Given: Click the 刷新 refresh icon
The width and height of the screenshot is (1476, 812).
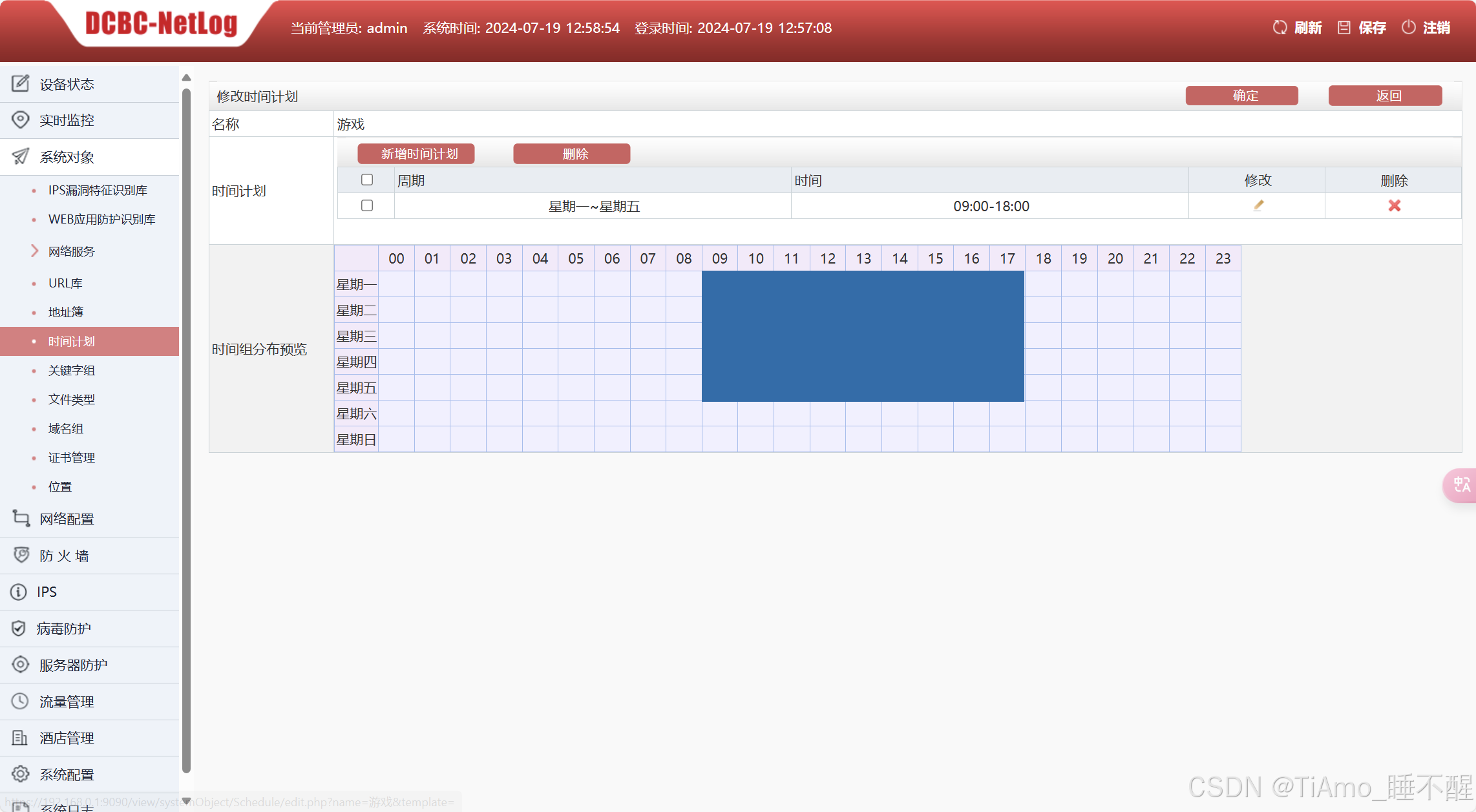Looking at the screenshot, I should click(x=1280, y=27).
